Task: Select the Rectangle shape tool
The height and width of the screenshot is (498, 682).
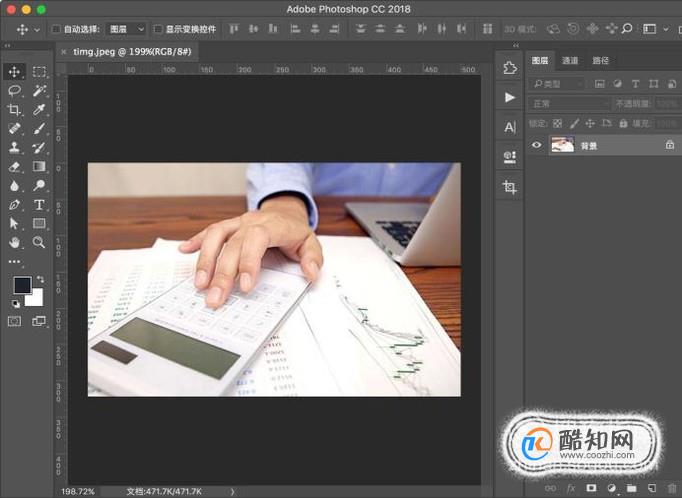Action: 39,224
